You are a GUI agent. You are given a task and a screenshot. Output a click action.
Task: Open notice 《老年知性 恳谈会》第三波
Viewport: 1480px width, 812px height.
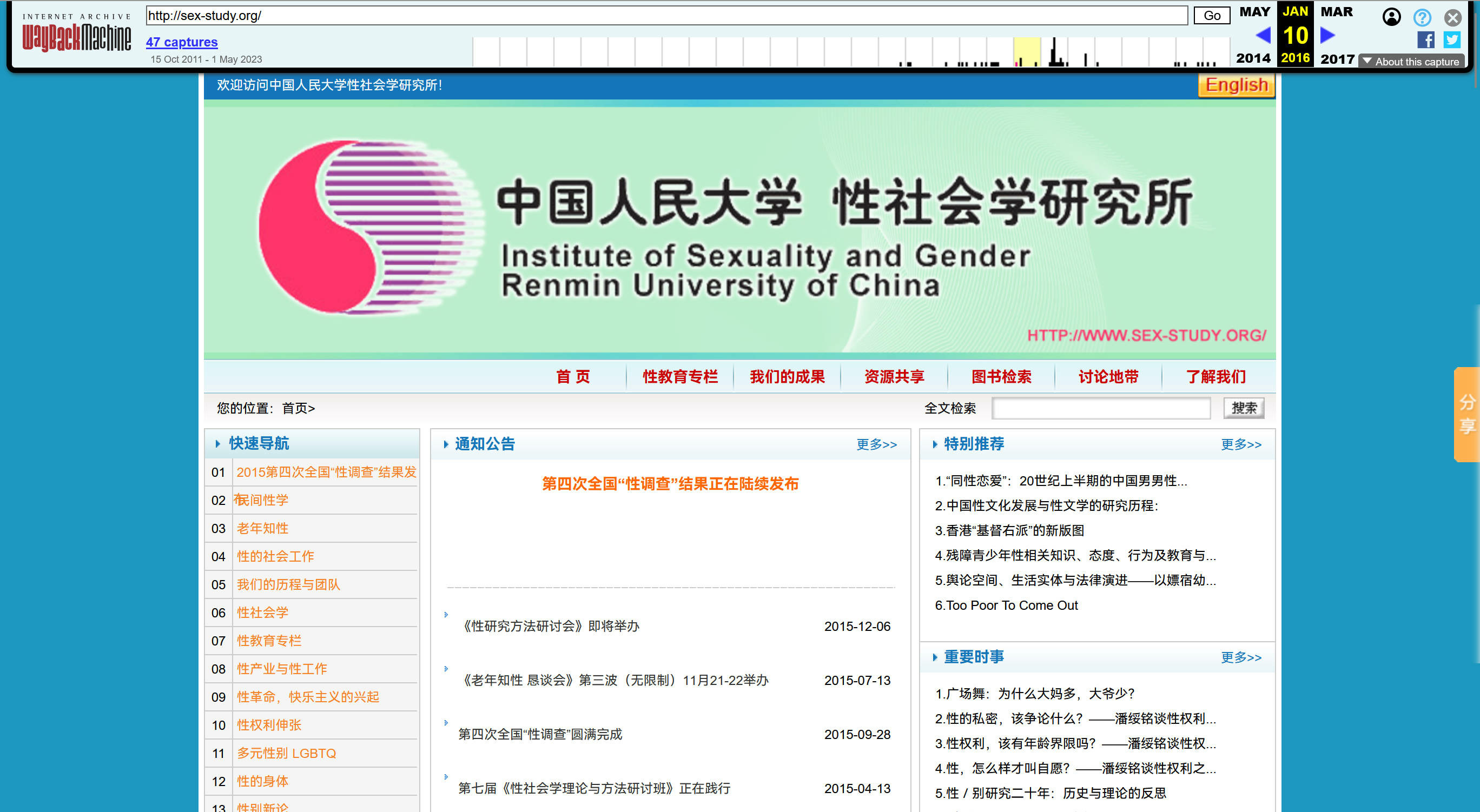613,681
